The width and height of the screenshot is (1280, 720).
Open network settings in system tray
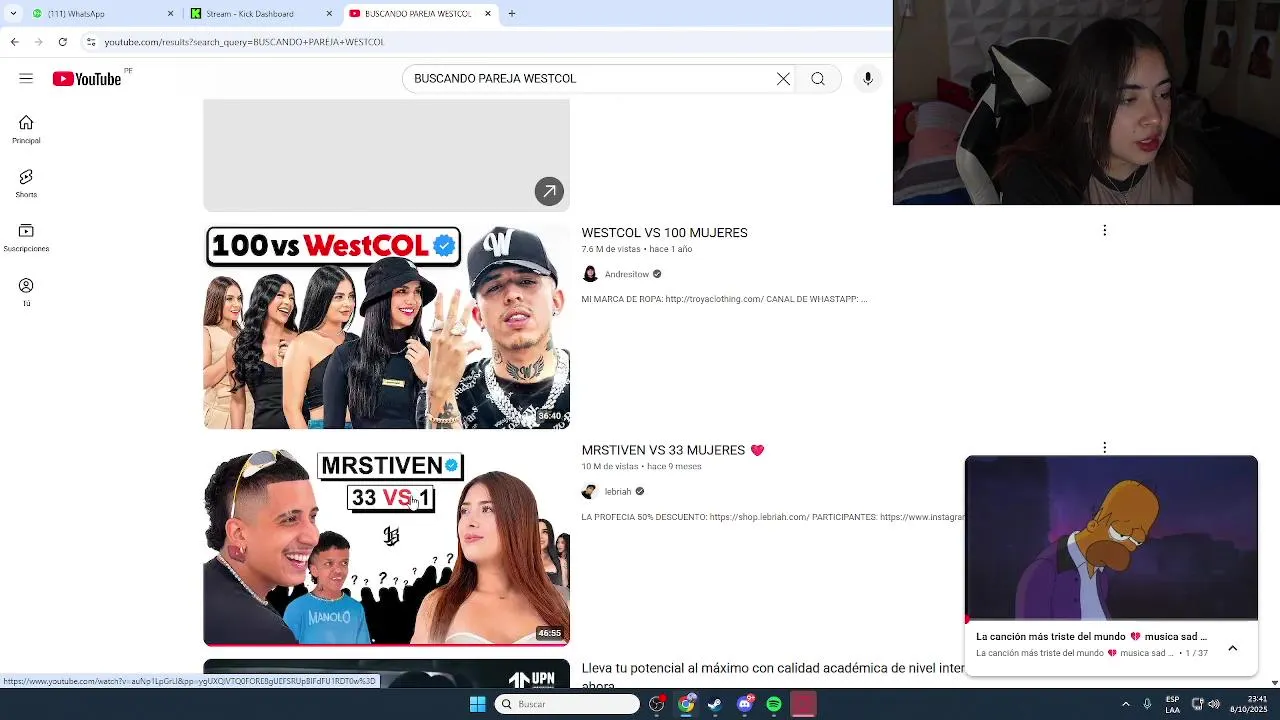[1197, 704]
